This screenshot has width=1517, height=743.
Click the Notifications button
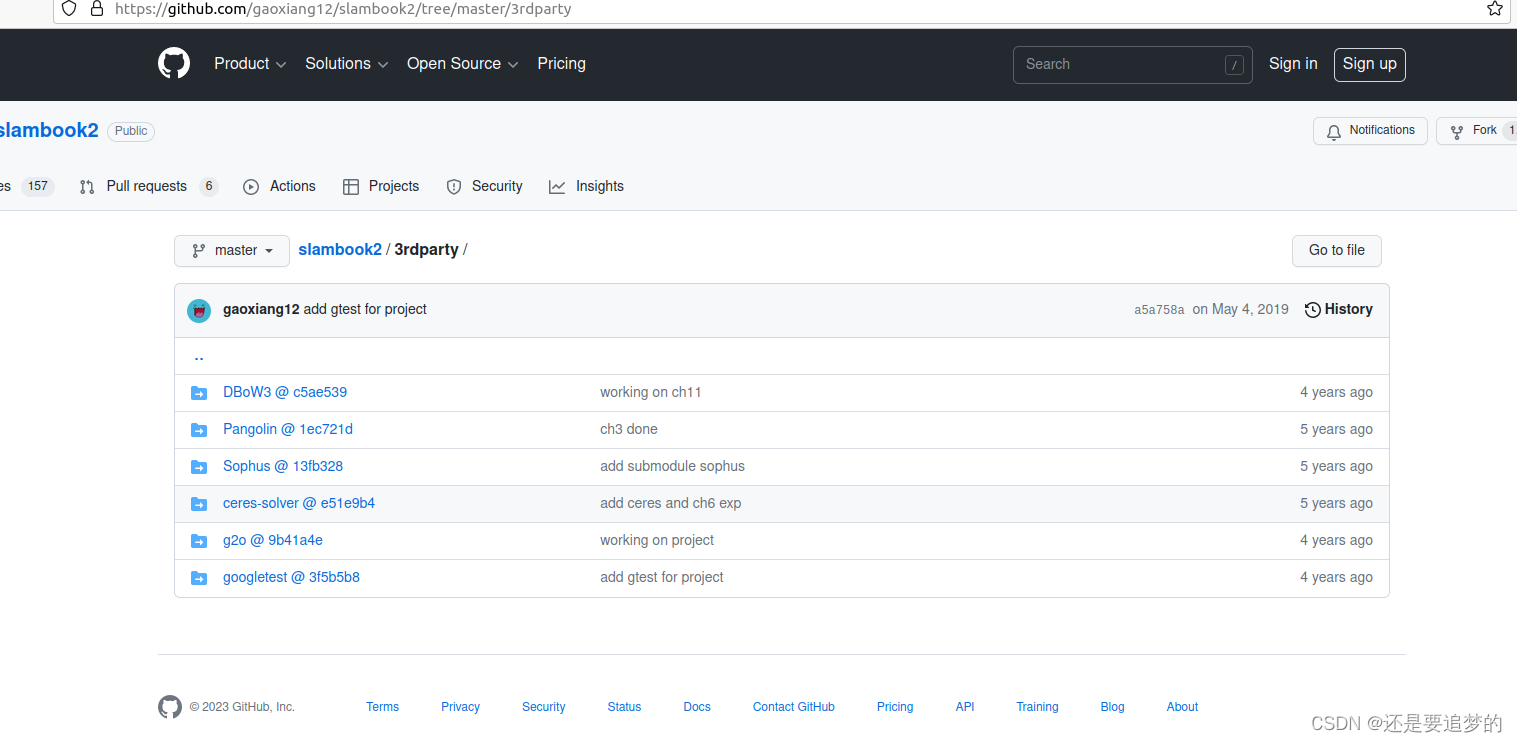coord(1370,131)
